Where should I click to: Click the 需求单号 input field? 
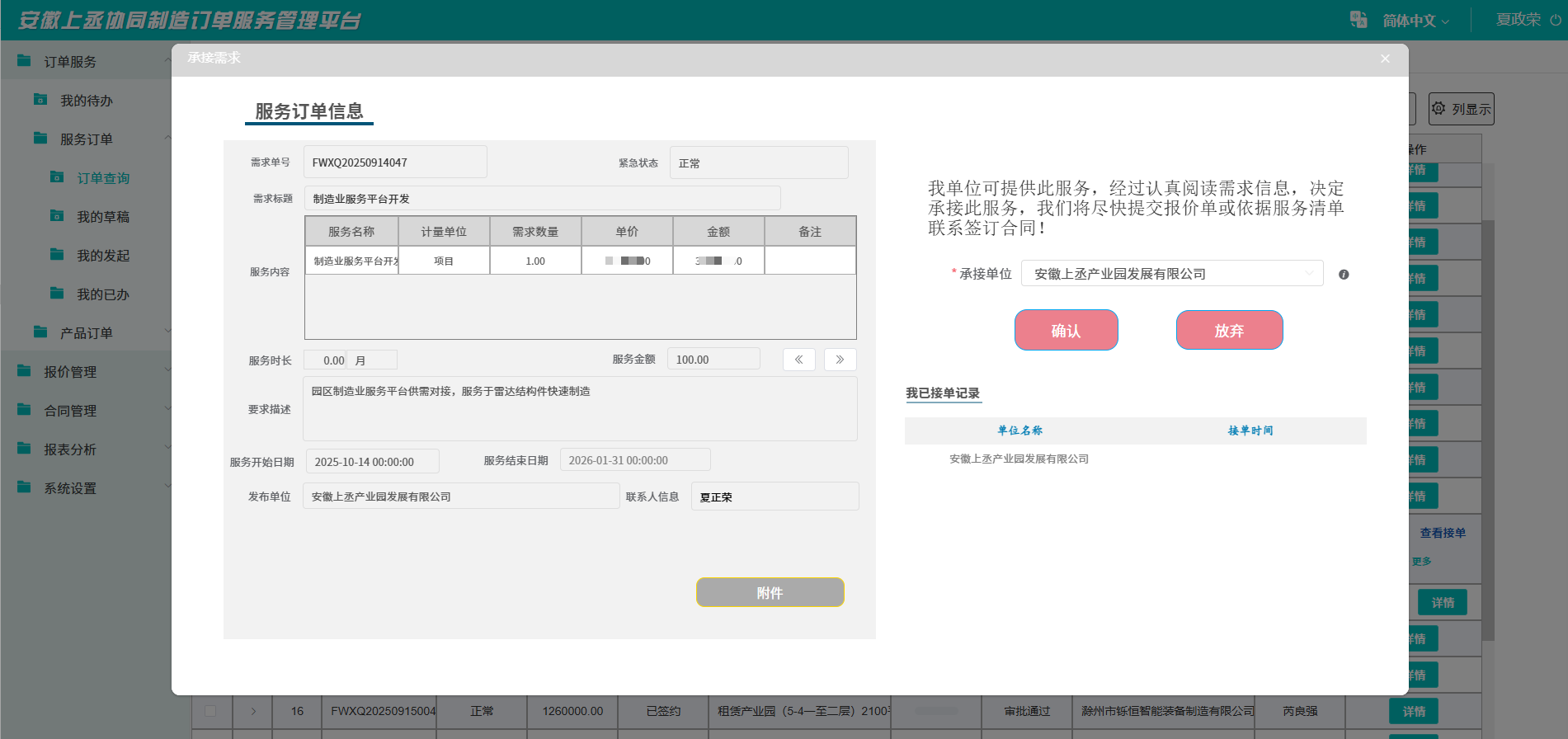(395, 162)
